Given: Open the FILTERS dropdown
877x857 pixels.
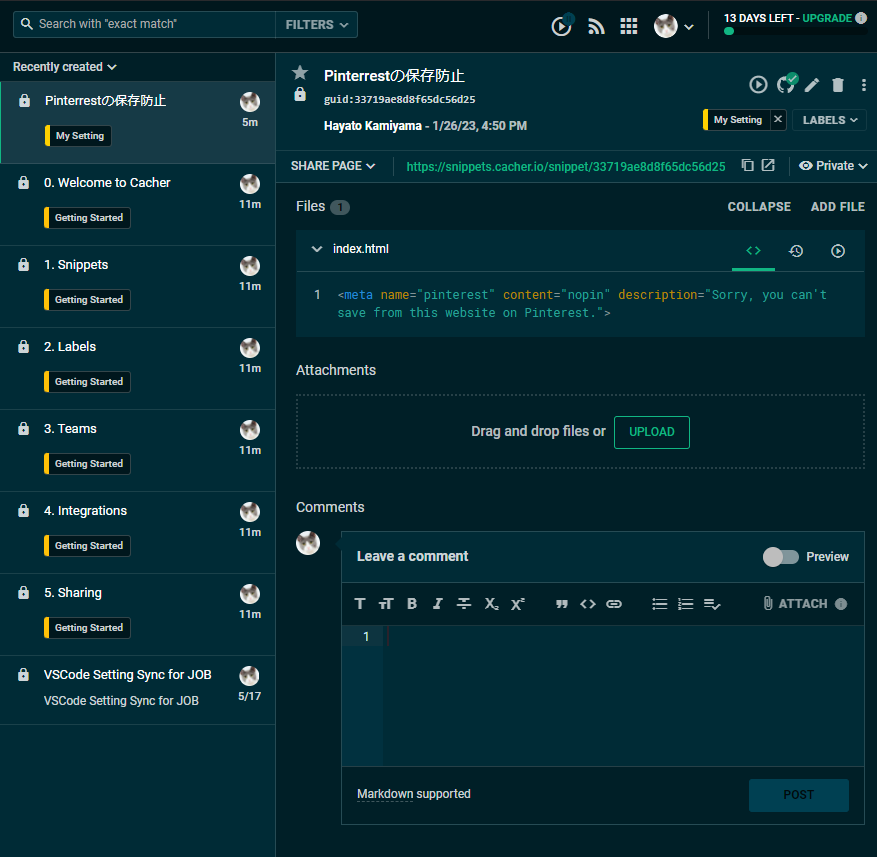Looking at the screenshot, I should pos(317,25).
